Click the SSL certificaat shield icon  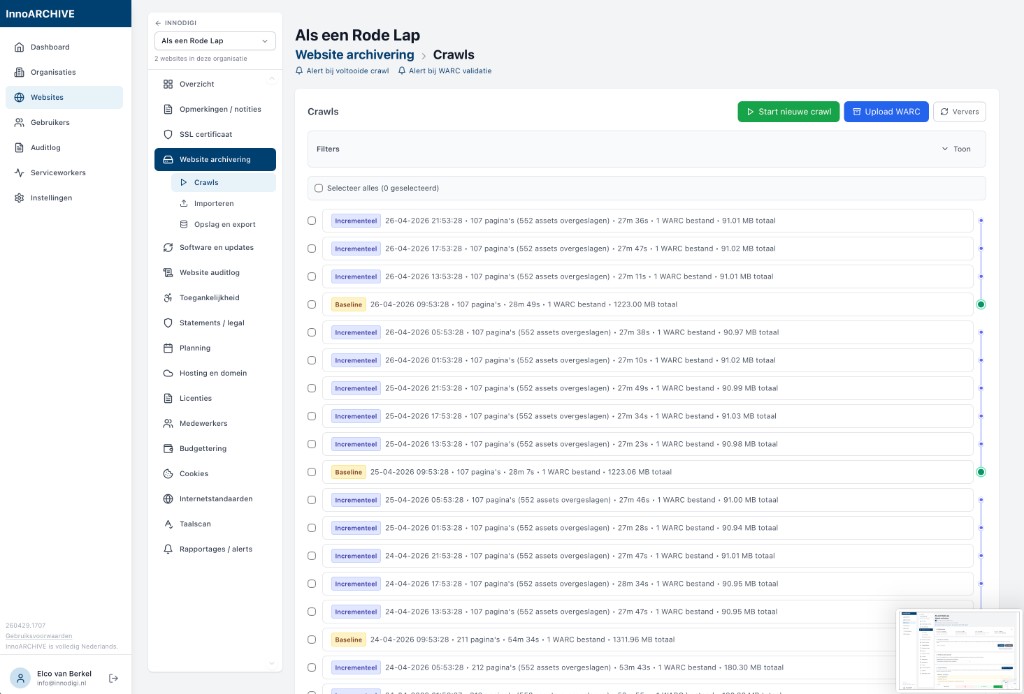point(168,134)
